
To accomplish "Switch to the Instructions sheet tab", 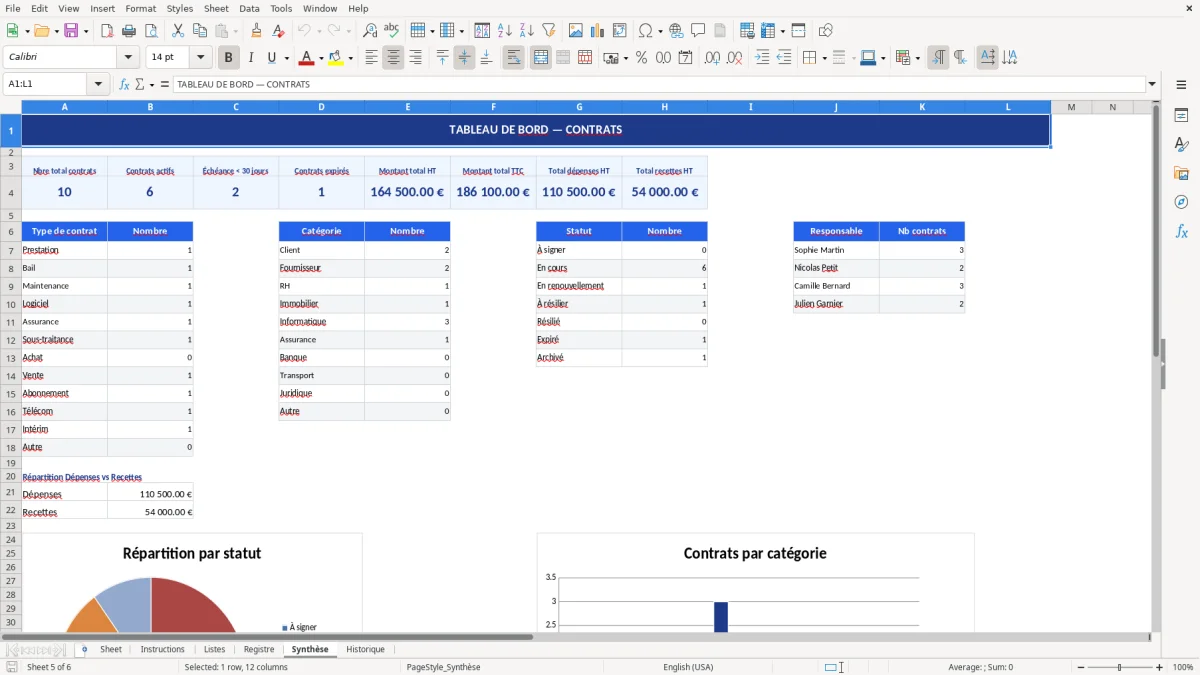I will [162, 649].
